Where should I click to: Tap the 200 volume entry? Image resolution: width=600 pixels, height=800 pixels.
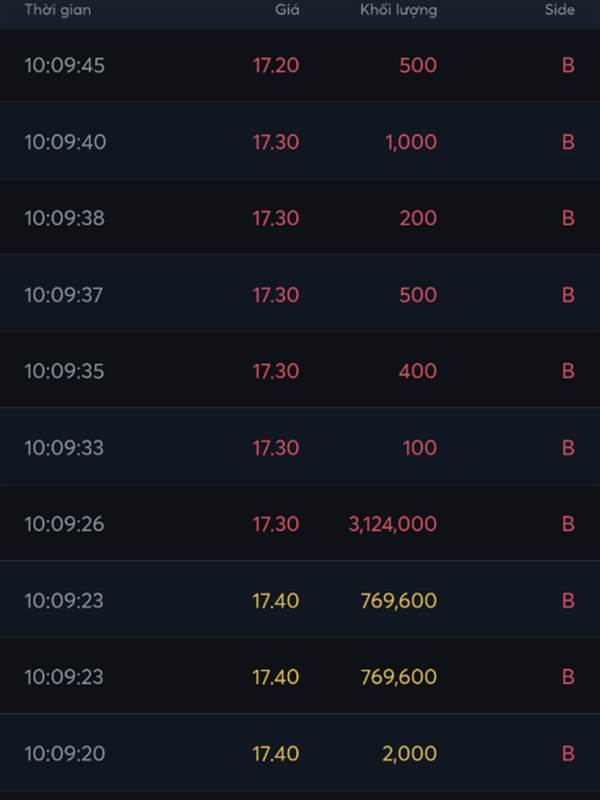418,218
